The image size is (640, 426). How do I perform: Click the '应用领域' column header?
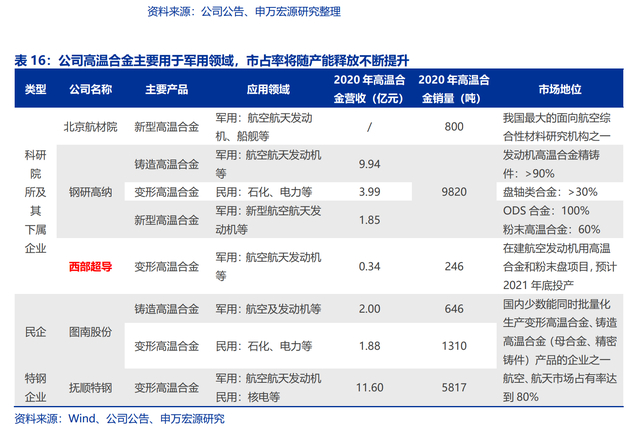pyautogui.click(x=268, y=89)
